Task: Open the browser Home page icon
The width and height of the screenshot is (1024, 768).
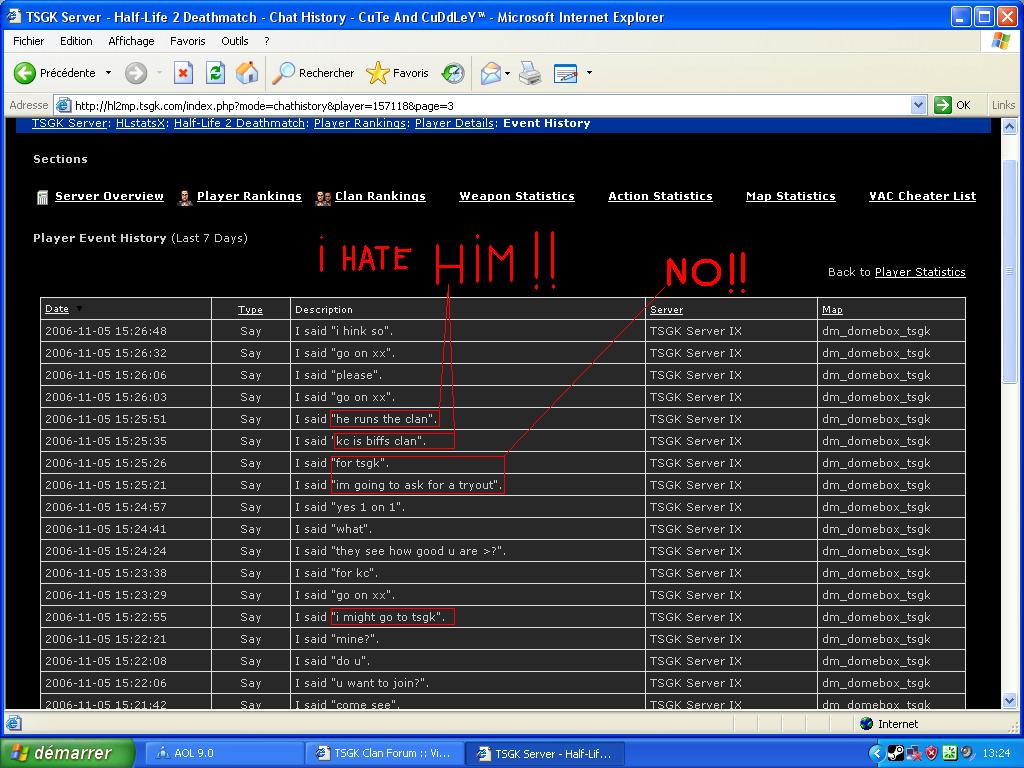Action: (x=246, y=73)
